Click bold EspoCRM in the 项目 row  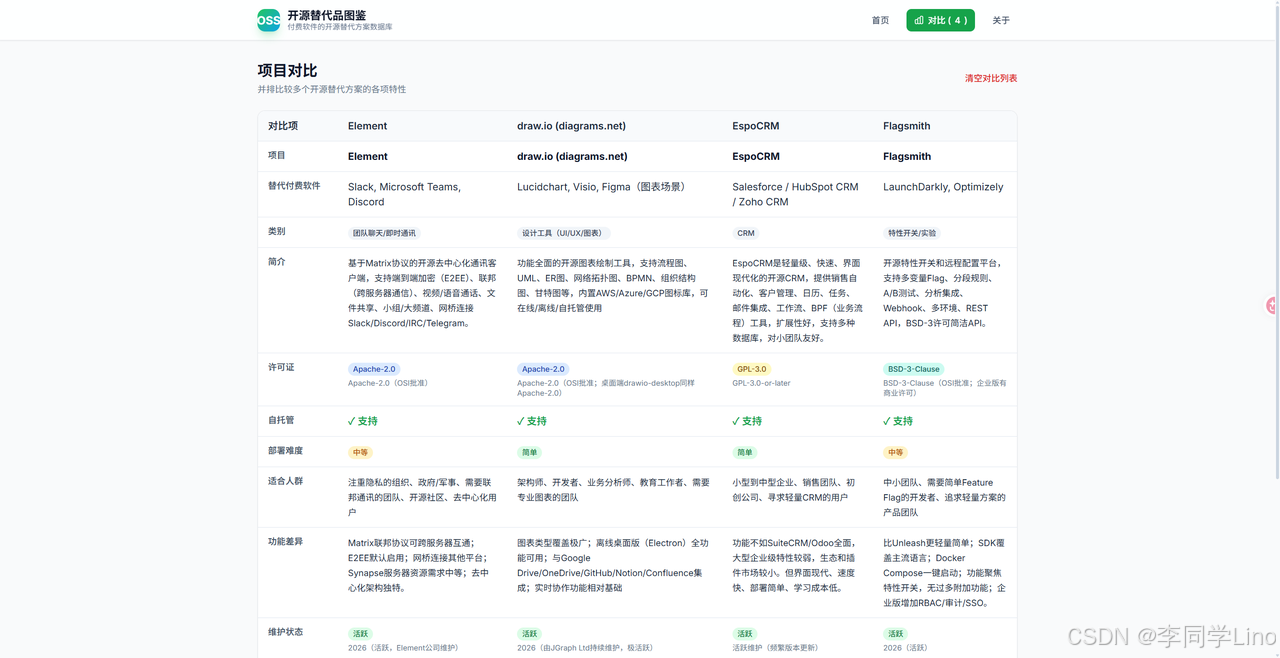pyautogui.click(x=756, y=156)
